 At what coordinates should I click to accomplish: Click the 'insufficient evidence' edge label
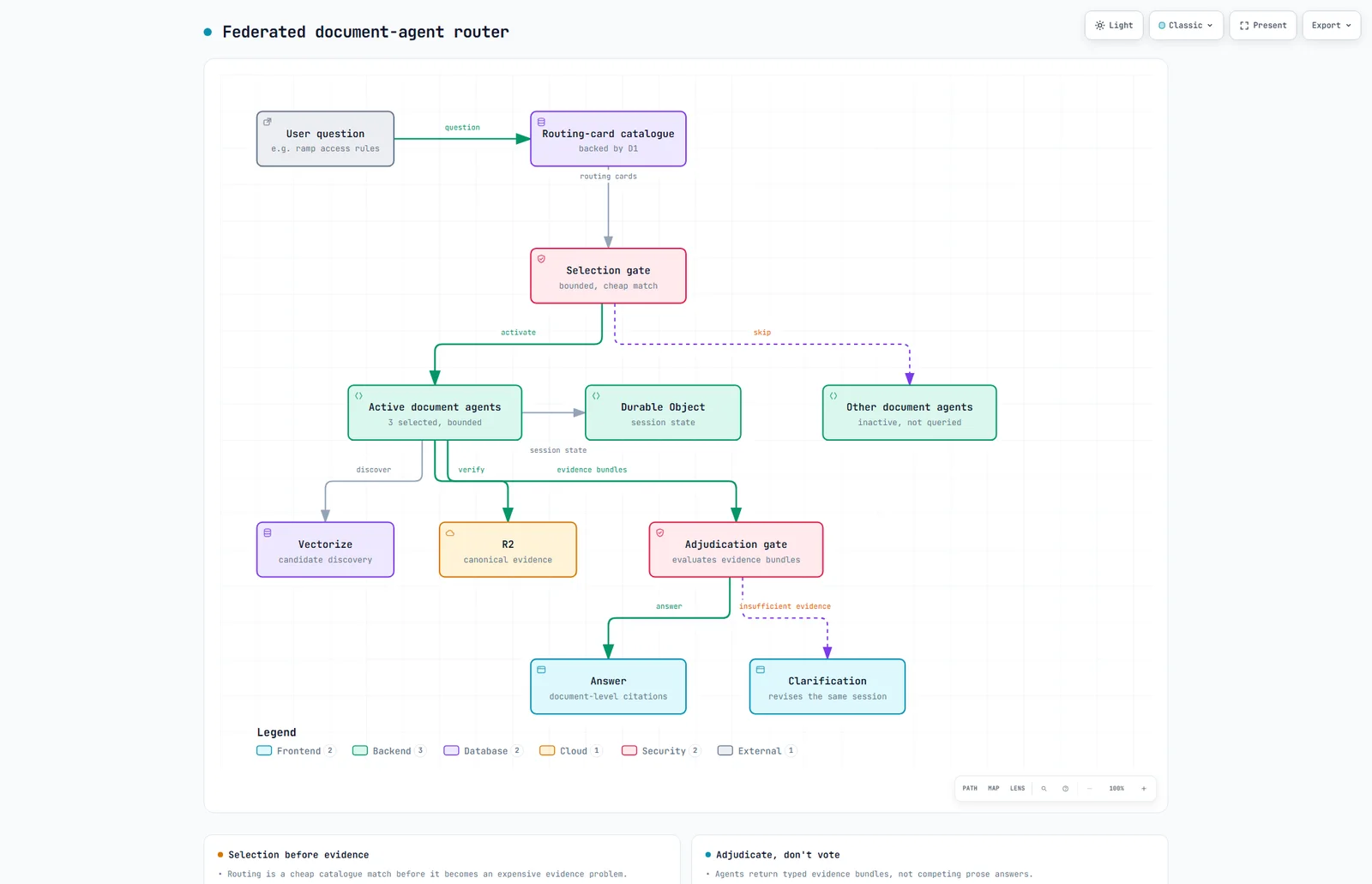click(785, 606)
